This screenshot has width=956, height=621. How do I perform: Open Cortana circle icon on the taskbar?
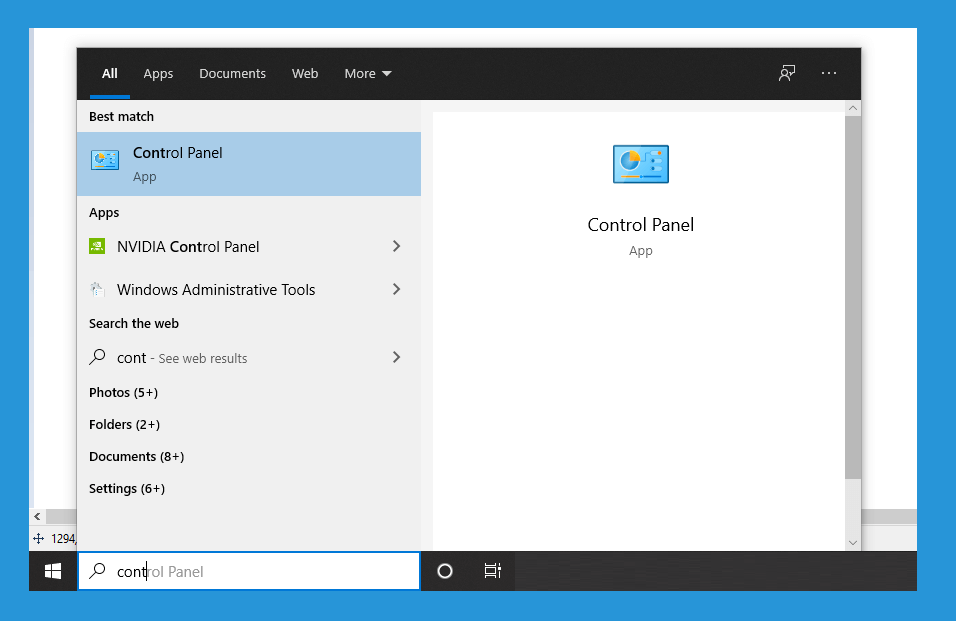point(445,571)
